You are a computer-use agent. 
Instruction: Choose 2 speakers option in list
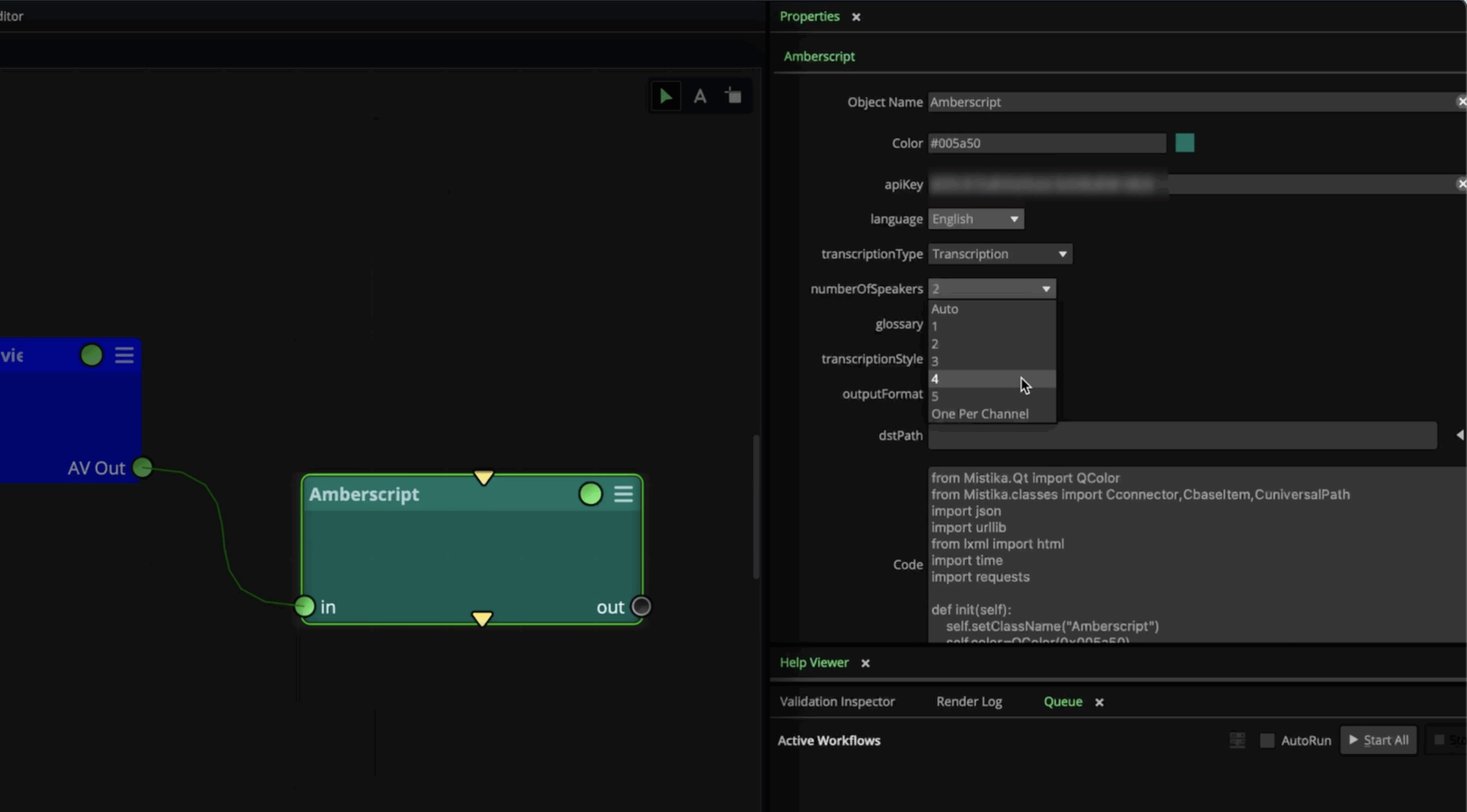[x=992, y=344]
